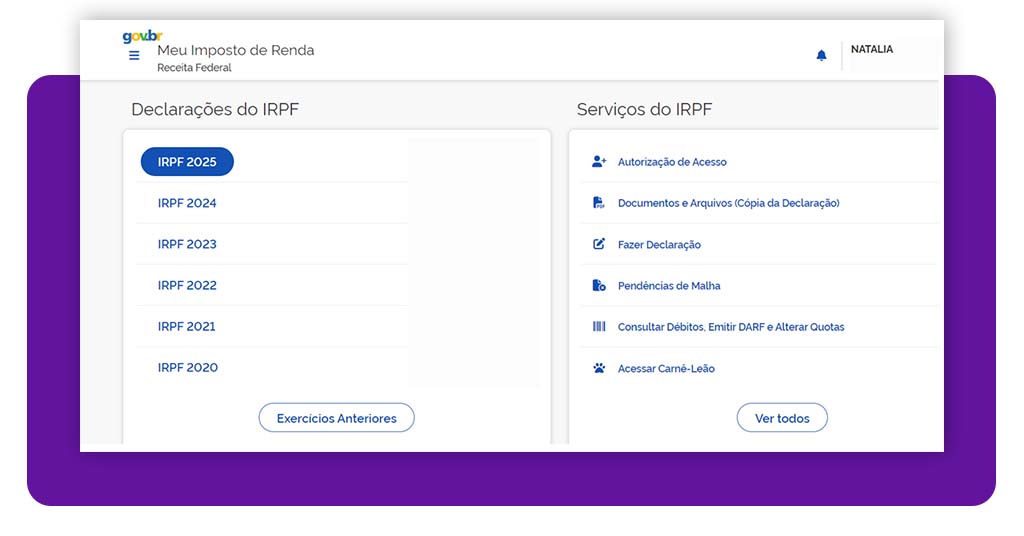The width and height of the screenshot is (1024, 536).
Task: Open Consultar Débitos, Emitir DARF e Alterar Quotas
Action: click(731, 327)
